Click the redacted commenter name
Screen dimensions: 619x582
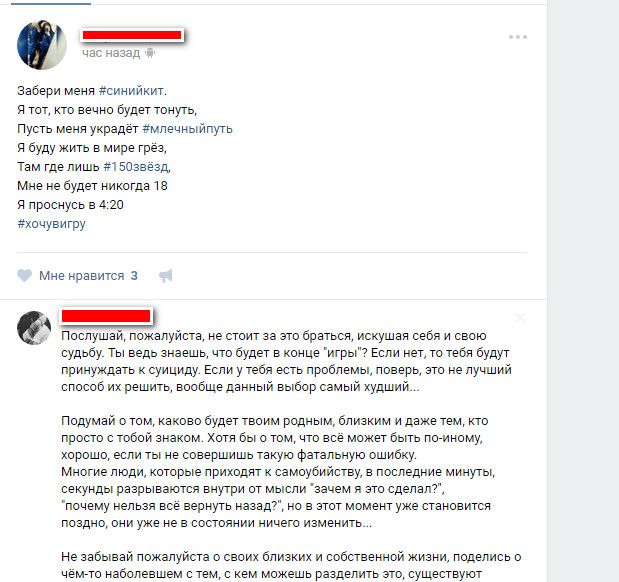pos(106,316)
